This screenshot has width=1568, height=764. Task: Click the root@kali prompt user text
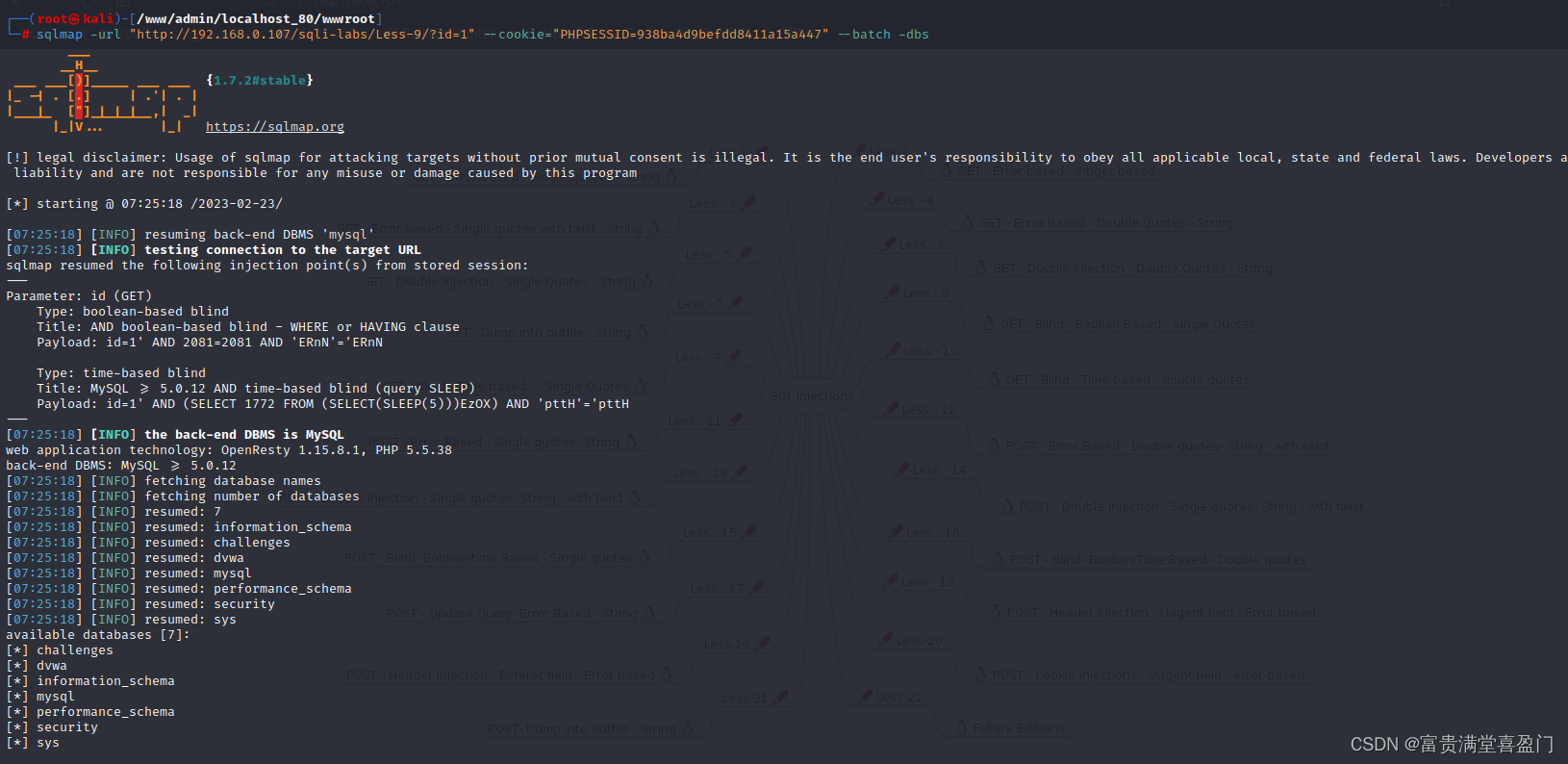point(76,19)
